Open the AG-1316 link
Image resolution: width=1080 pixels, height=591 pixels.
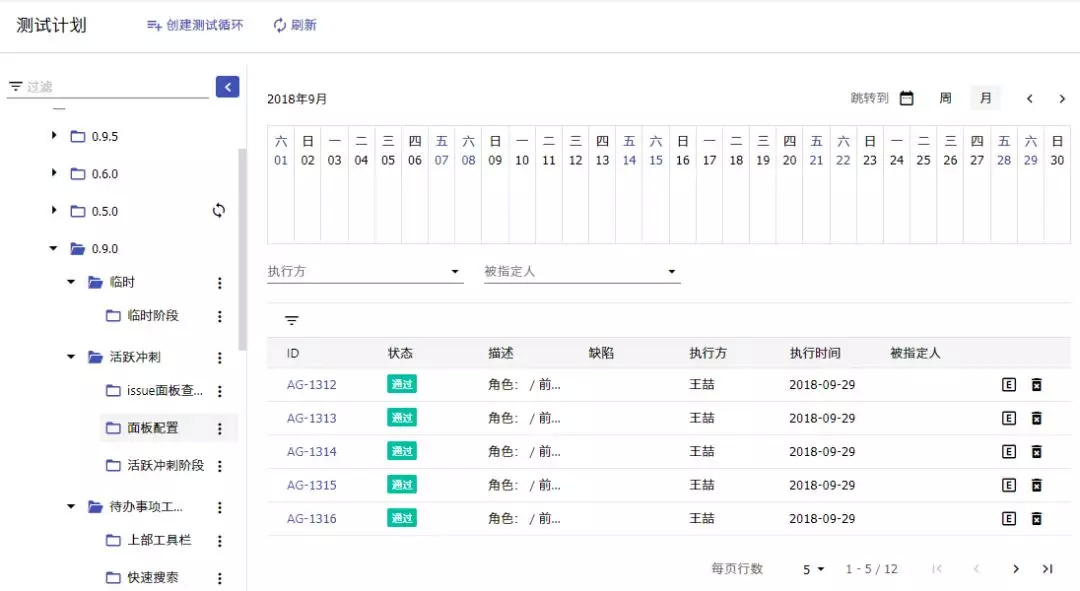(x=311, y=519)
